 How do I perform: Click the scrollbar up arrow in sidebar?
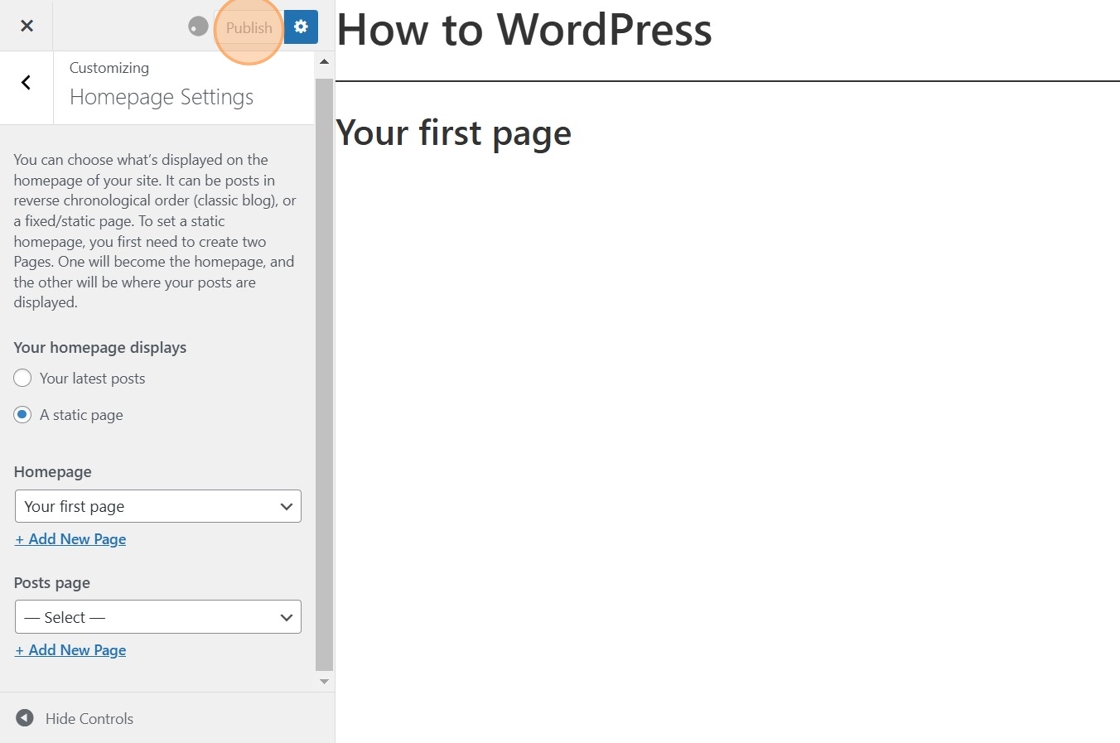(x=324, y=61)
